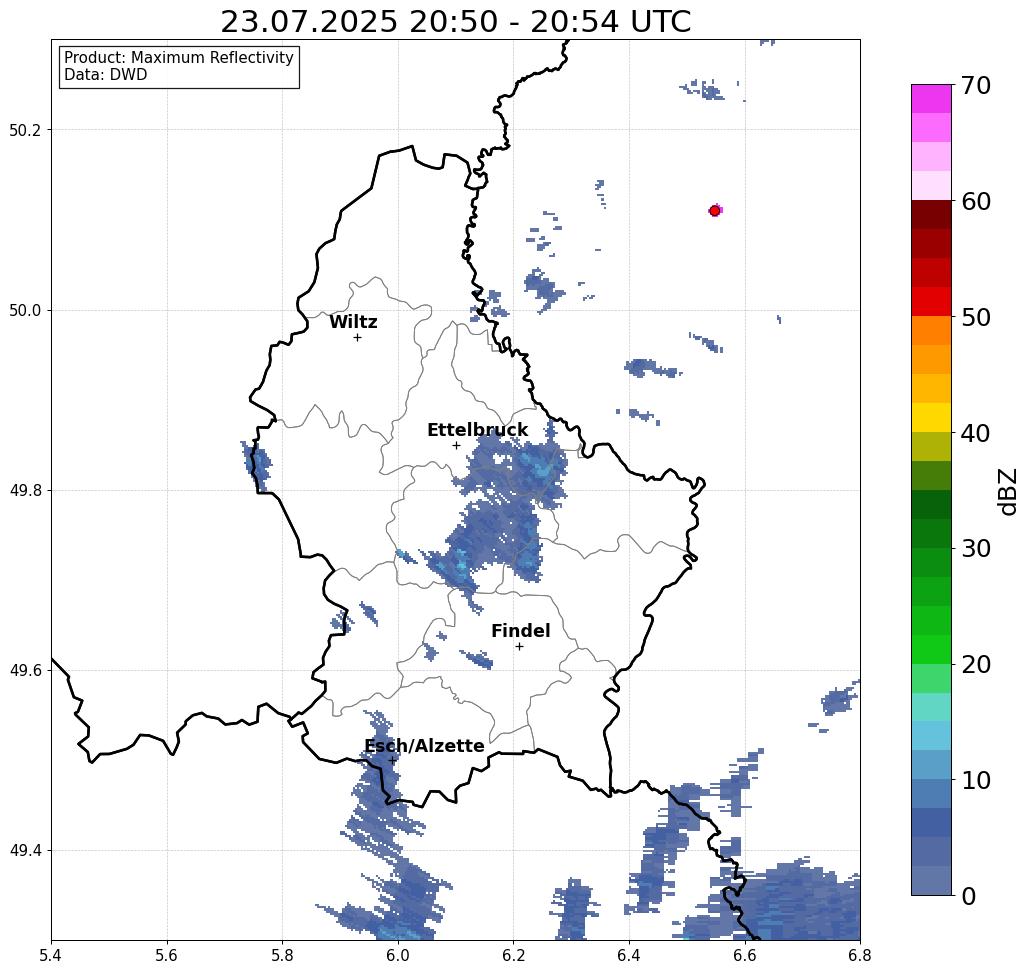1029x973 pixels.
Task: Select the Ettelbruck city label
Action: click(477, 430)
